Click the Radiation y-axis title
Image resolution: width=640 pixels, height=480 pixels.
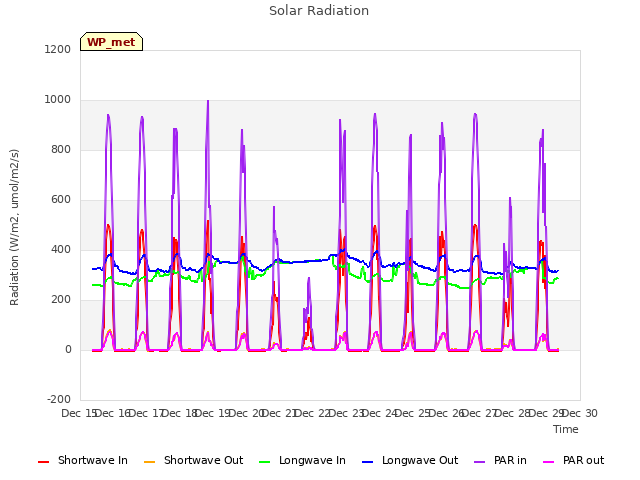pyautogui.click(x=14, y=227)
